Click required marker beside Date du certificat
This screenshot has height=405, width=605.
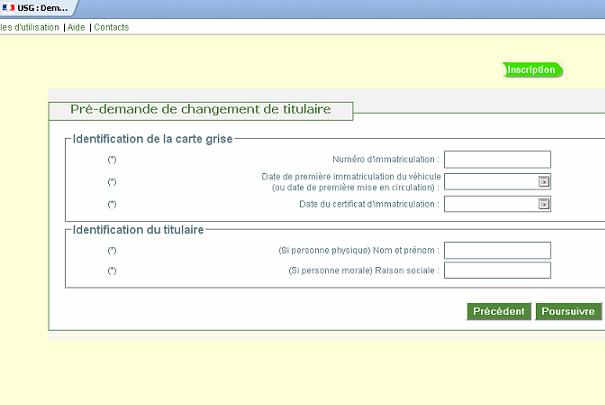tap(112, 204)
